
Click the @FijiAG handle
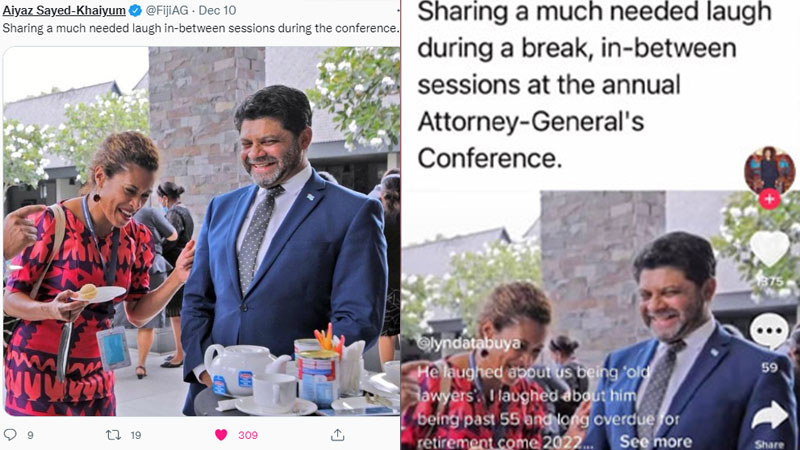pos(167,10)
